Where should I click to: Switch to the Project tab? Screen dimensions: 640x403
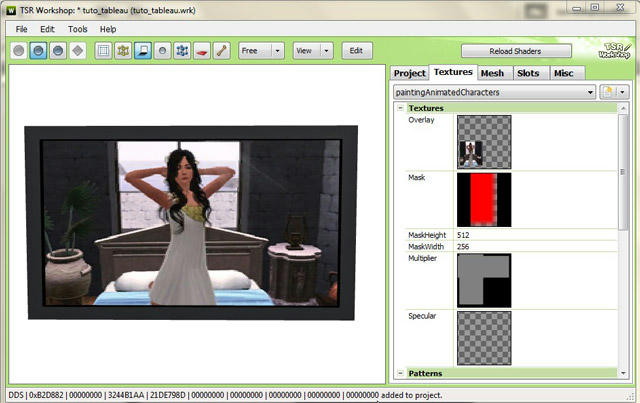pyautogui.click(x=409, y=73)
